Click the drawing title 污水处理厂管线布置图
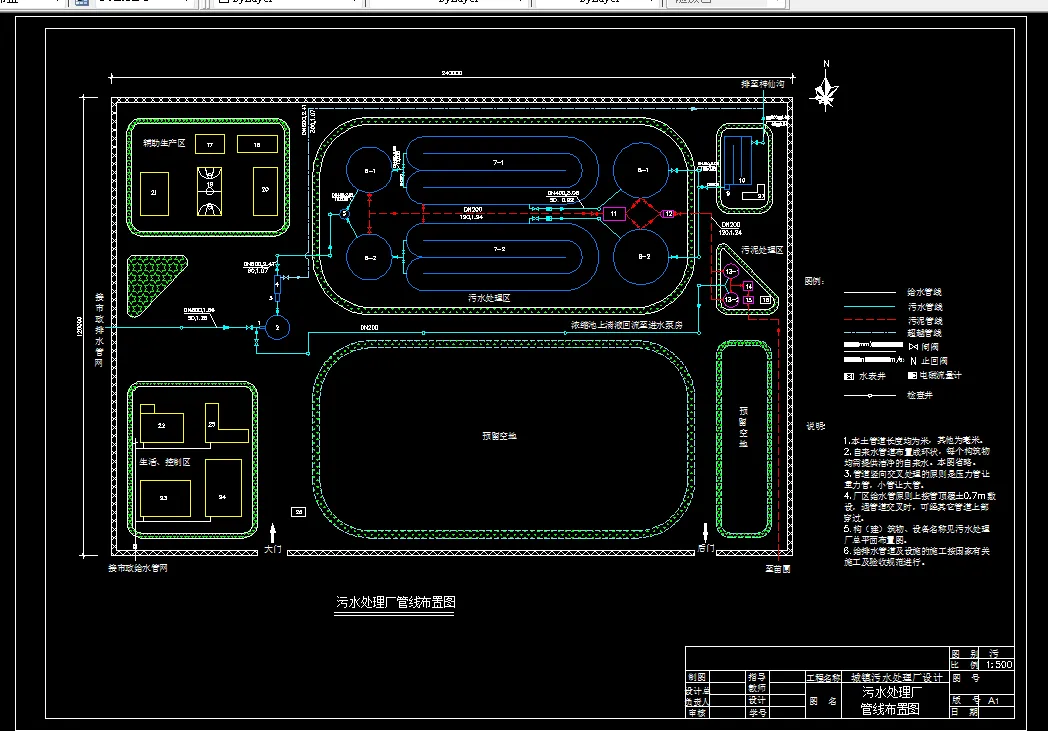The image size is (1048, 731). (x=395, y=602)
